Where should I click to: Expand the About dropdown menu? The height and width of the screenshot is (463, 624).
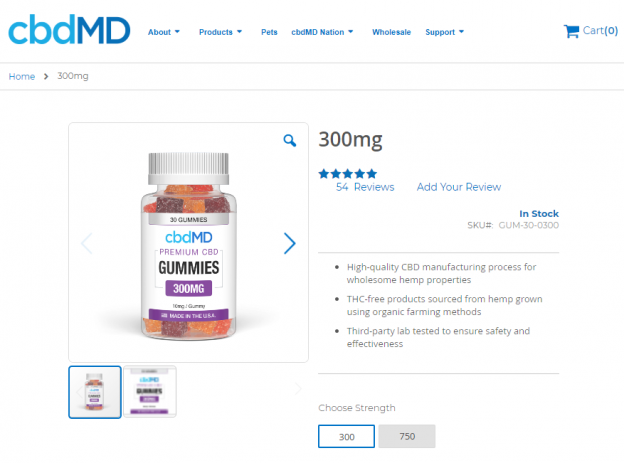[x=164, y=32]
